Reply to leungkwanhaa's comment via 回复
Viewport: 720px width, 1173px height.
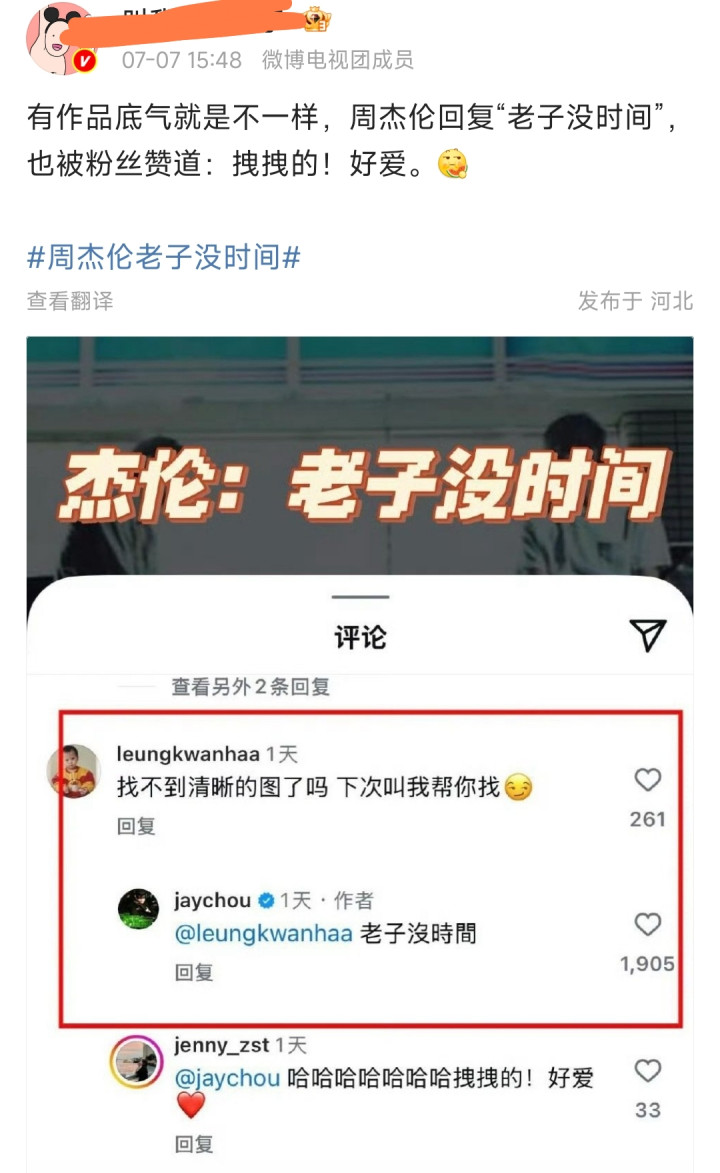136,827
